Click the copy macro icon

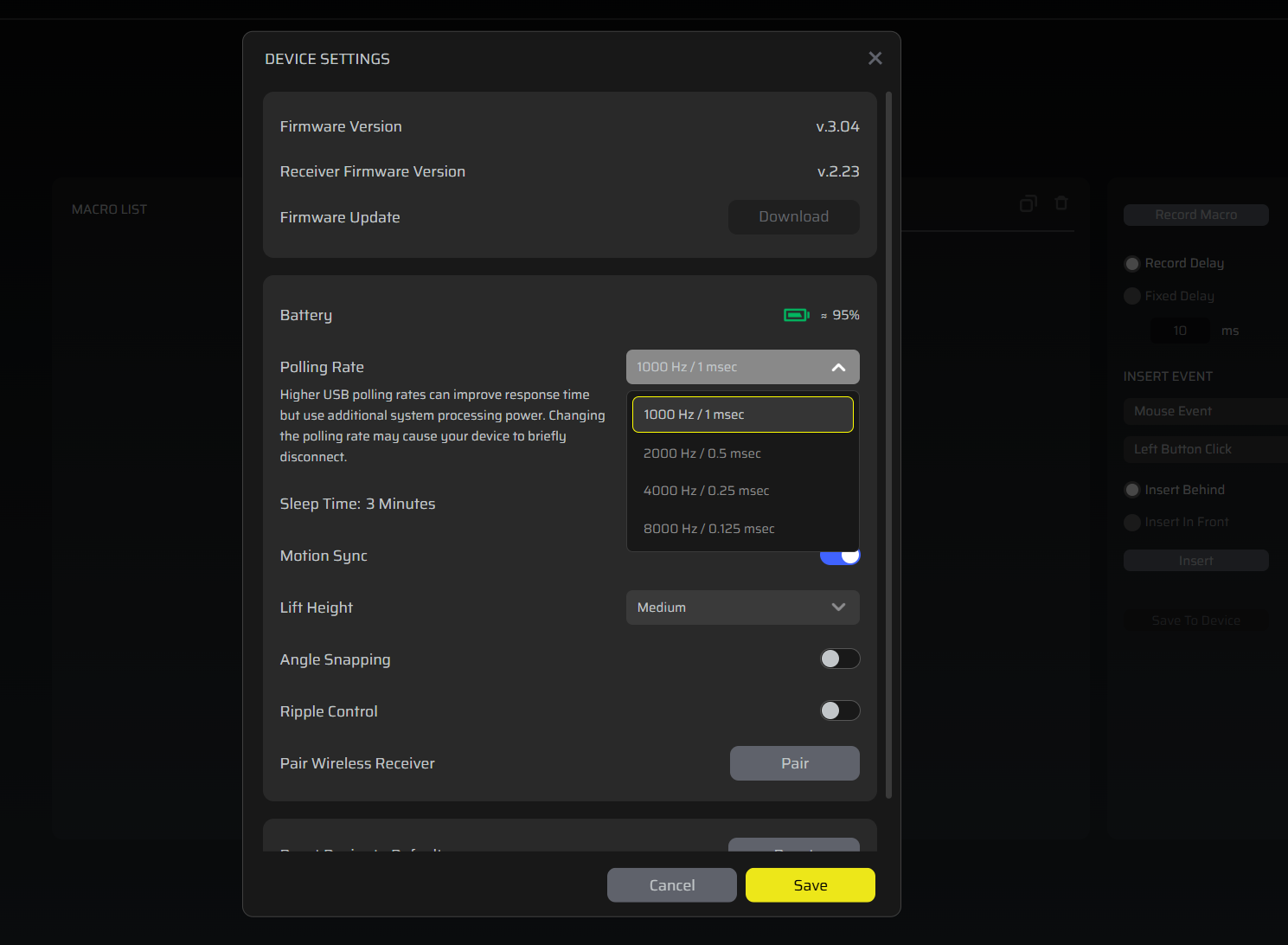(1028, 203)
